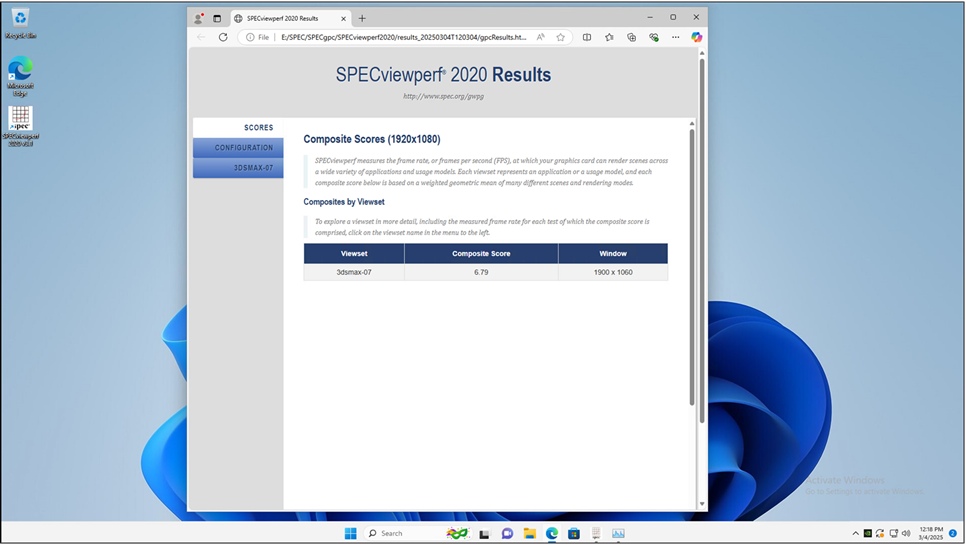Click the 3dsmax-07 table cell
The image size is (966, 545).
(x=354, y=272)
